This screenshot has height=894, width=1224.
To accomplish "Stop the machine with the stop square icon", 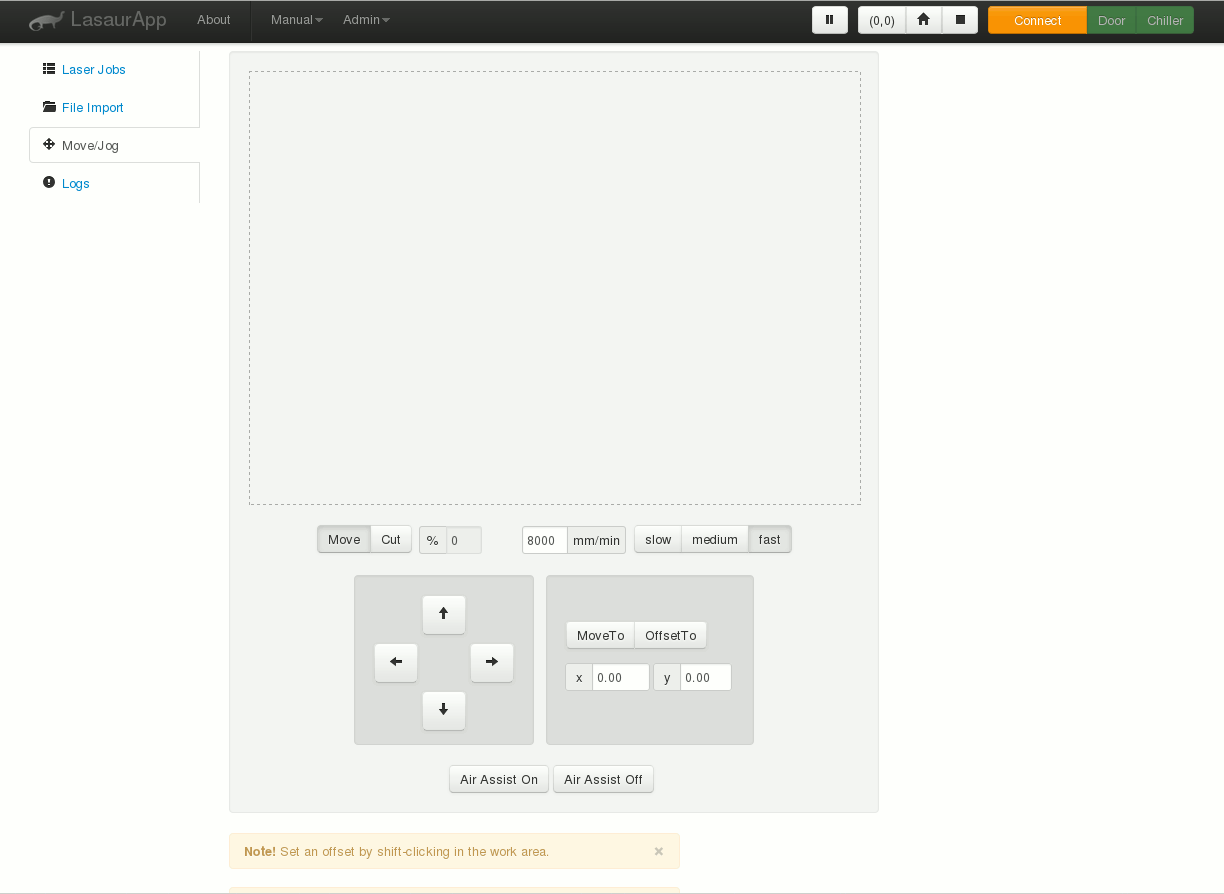I will pyautogui.click(x=960, y=20).
